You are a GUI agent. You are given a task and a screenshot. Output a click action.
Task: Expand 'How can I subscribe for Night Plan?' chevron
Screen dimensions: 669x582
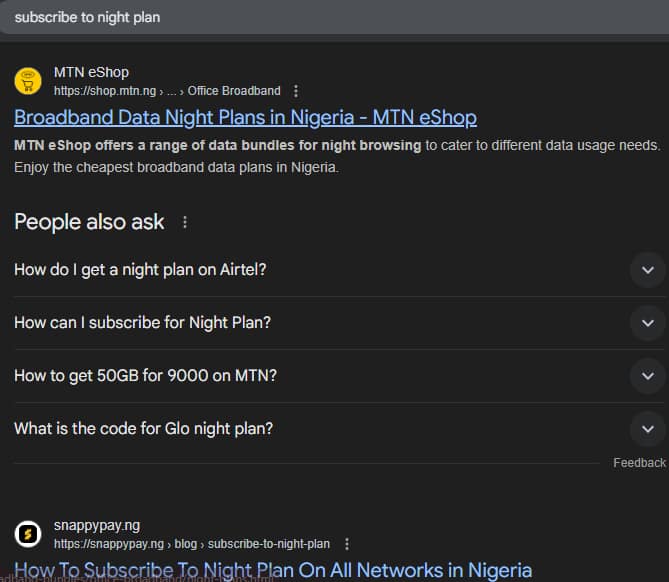tap(647, 323)
